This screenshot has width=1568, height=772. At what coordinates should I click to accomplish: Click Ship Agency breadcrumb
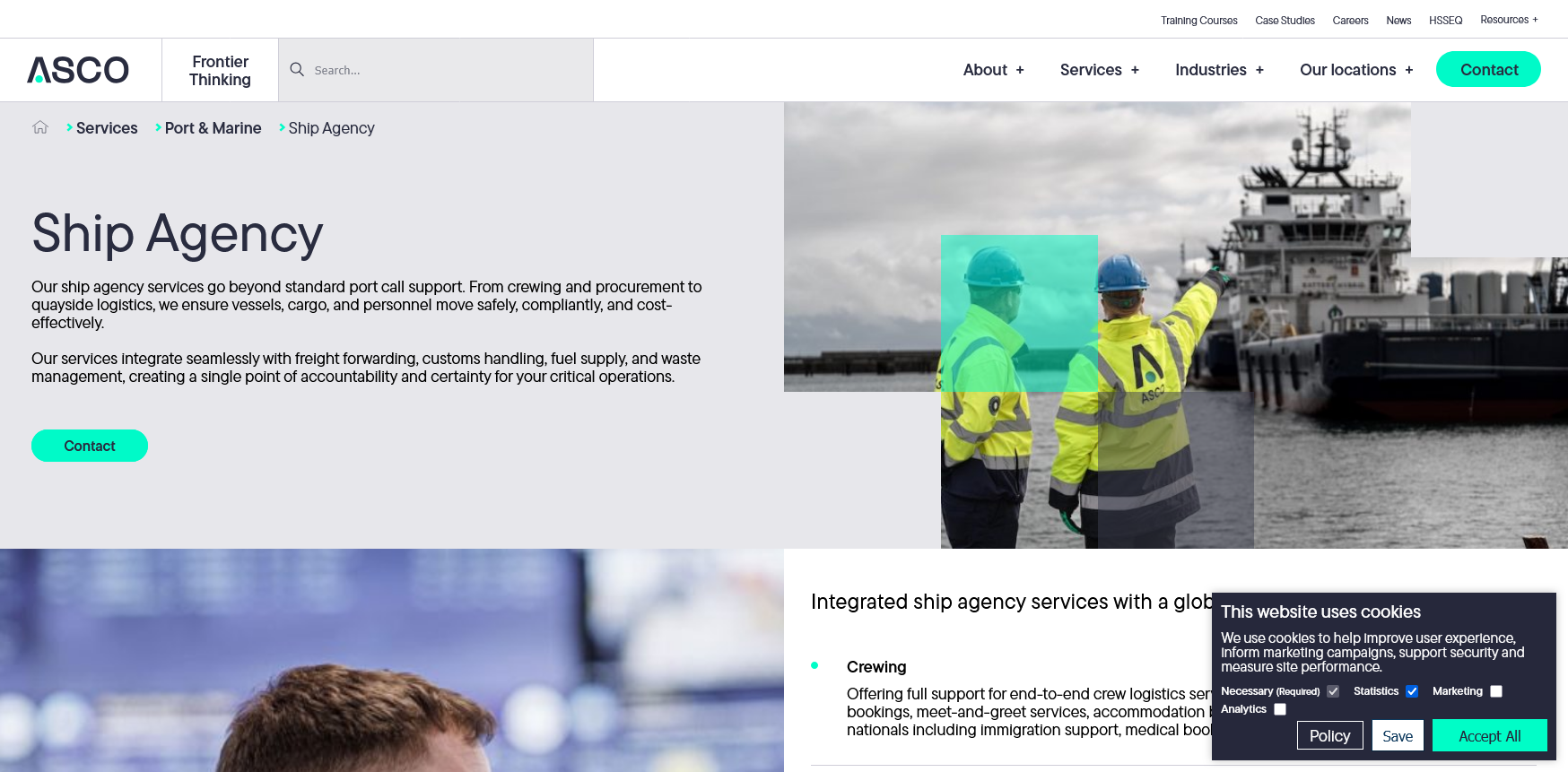coord(331,128)
